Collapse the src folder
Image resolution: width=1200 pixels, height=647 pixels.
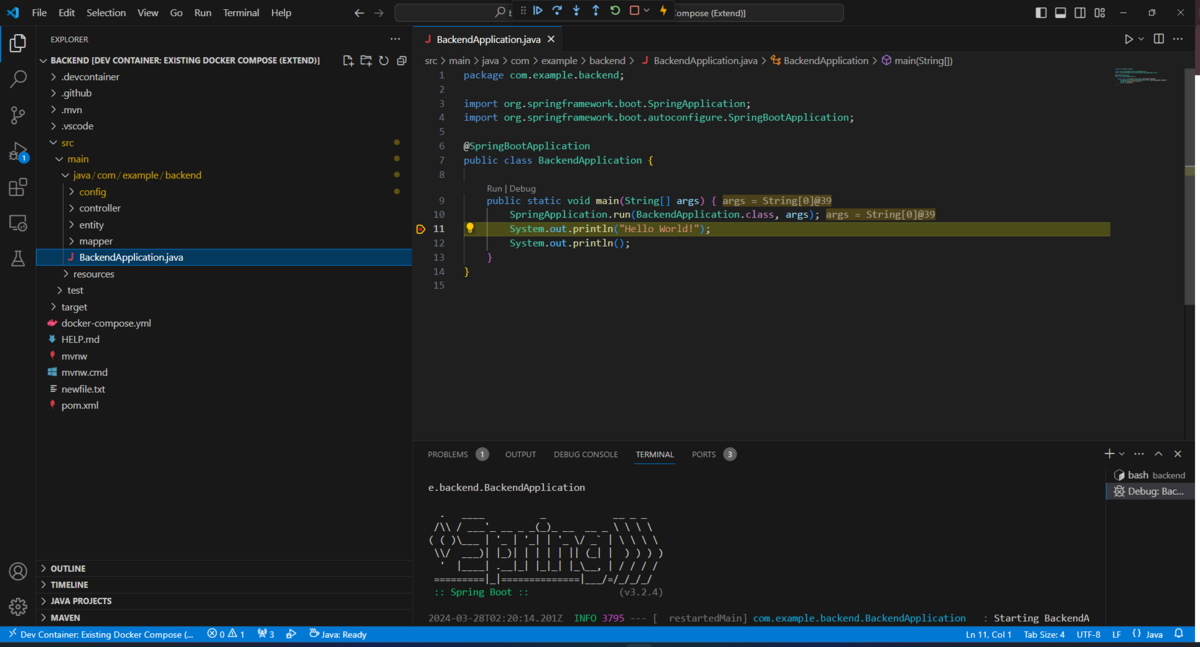67,143
